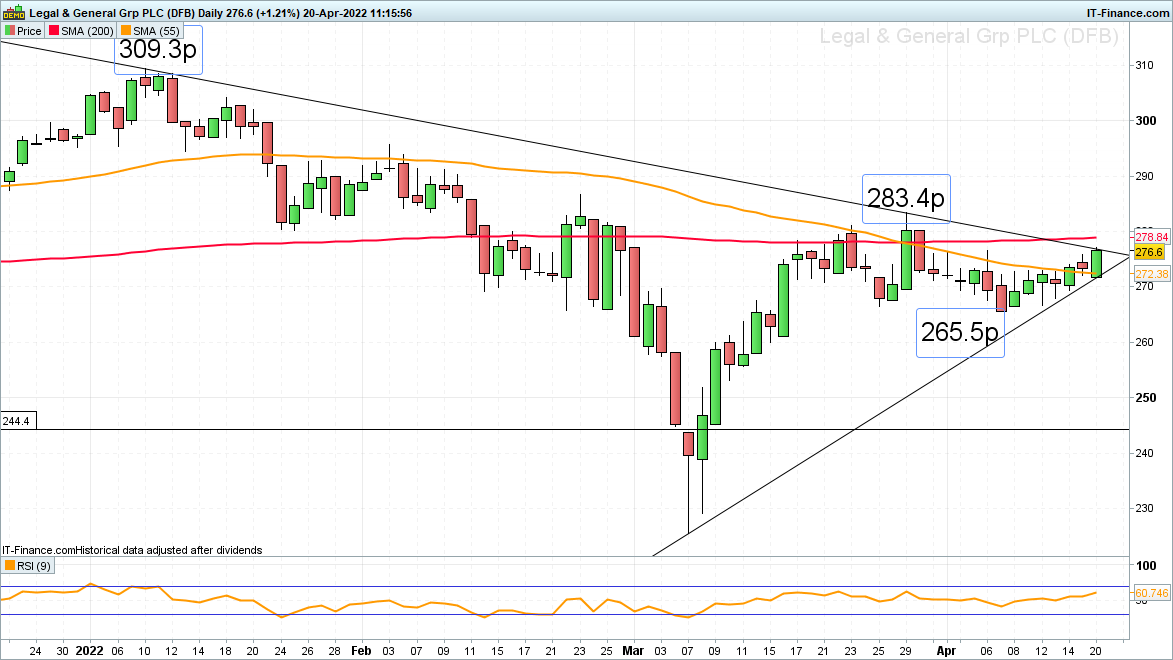The height and width of the screenshot is (660, 1173).
Task: Select the Price legend label
Action: click(x=29, y=31)
